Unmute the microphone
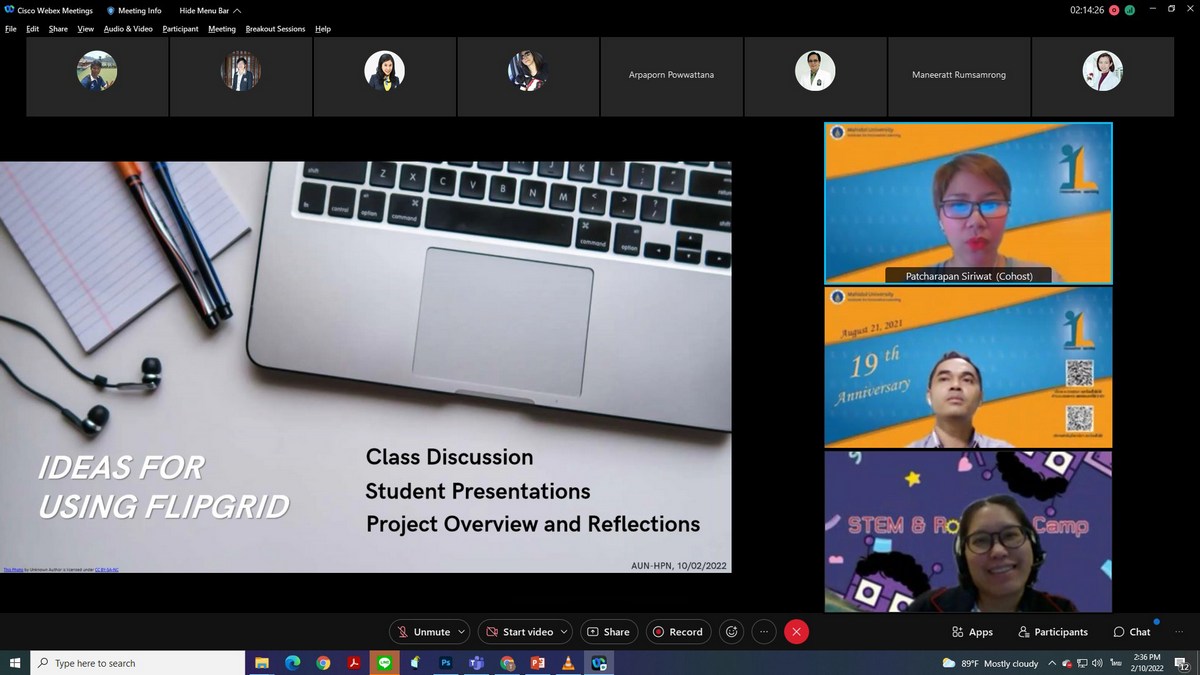 pos(423,632)
